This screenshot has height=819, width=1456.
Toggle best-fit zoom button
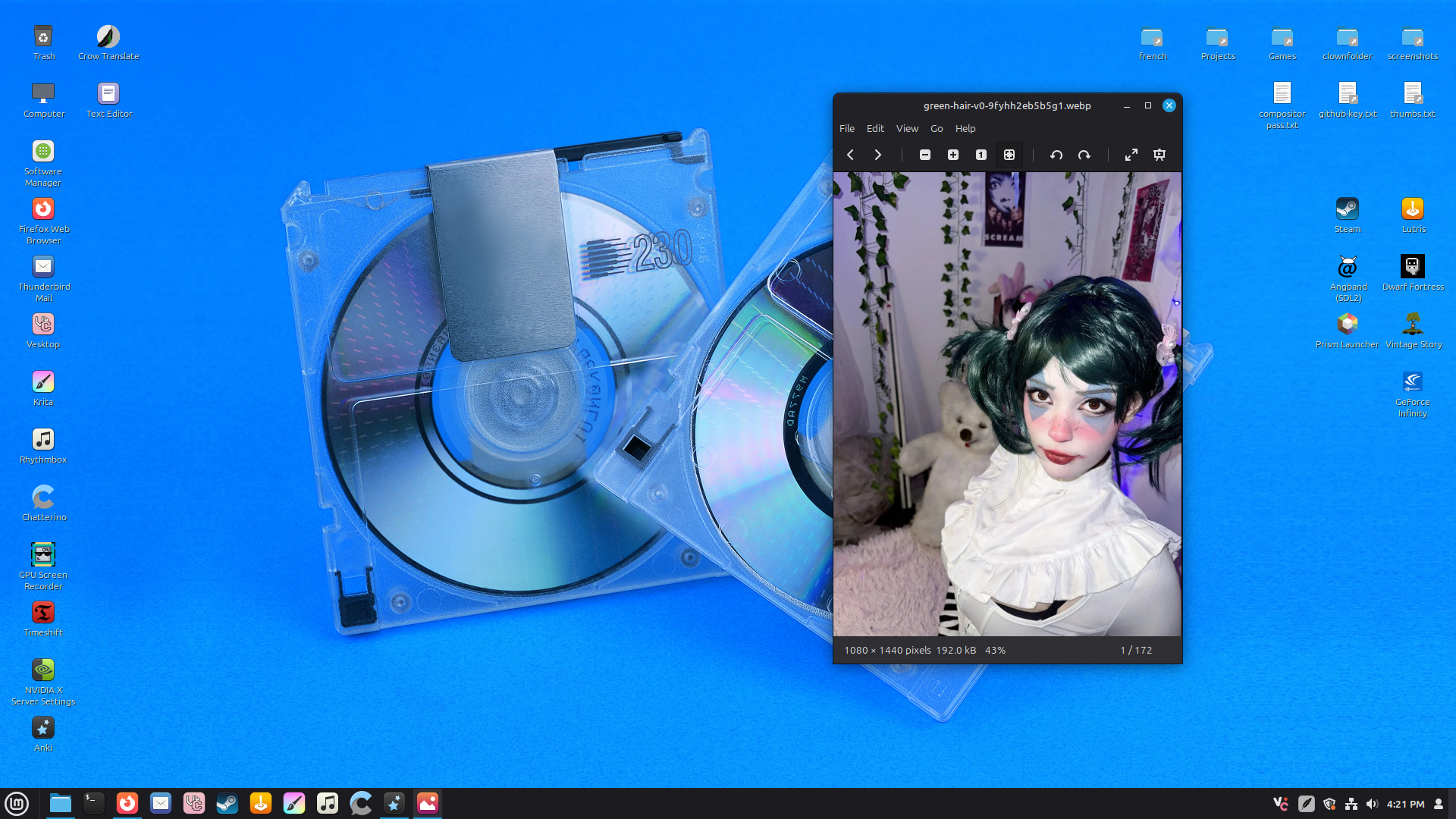tap(1009, 155)
